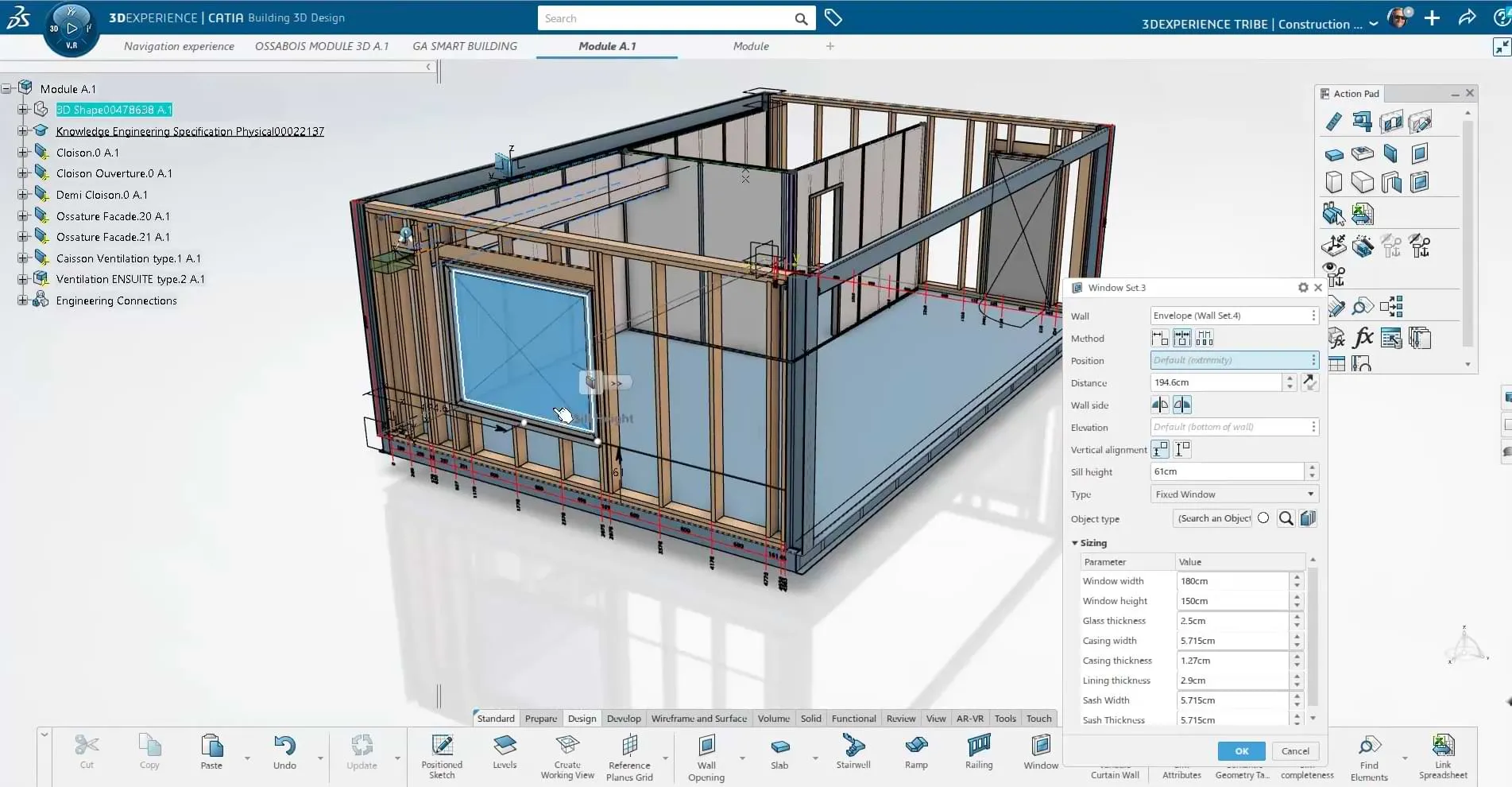Click the main Search input box
Viewport: 1512px width, 787px height.
(x=666, y=18)
